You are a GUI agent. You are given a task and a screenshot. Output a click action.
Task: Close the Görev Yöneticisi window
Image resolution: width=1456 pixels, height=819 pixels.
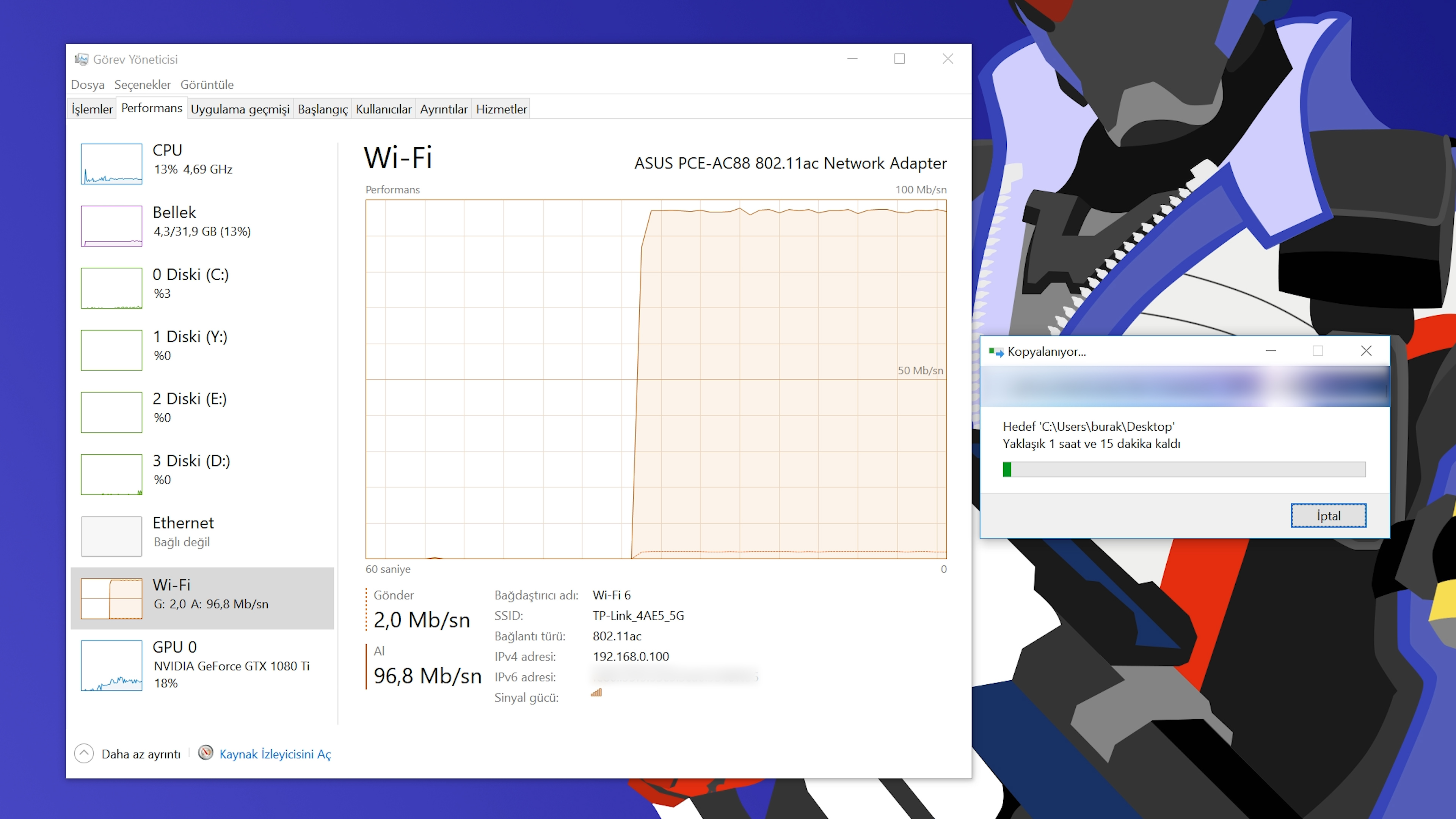[948, 59]
